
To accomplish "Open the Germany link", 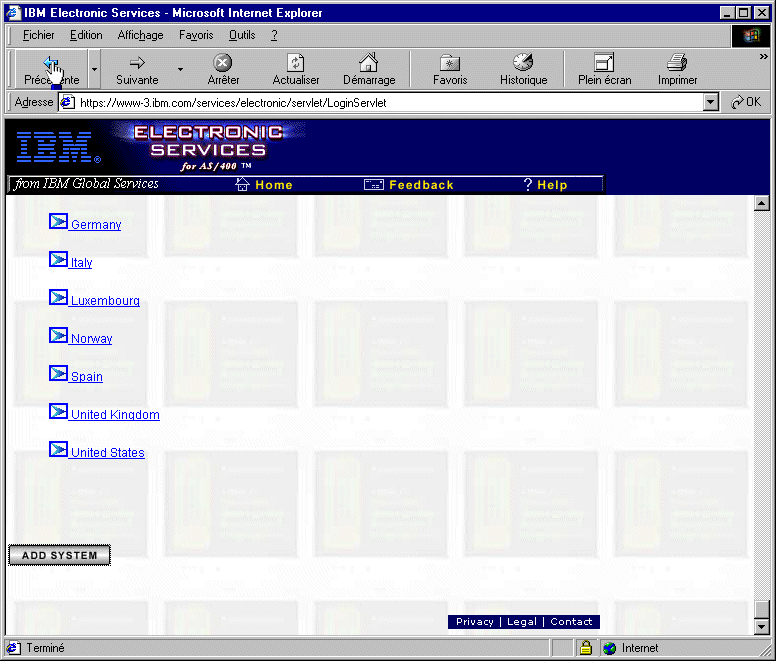I will 96,225.
